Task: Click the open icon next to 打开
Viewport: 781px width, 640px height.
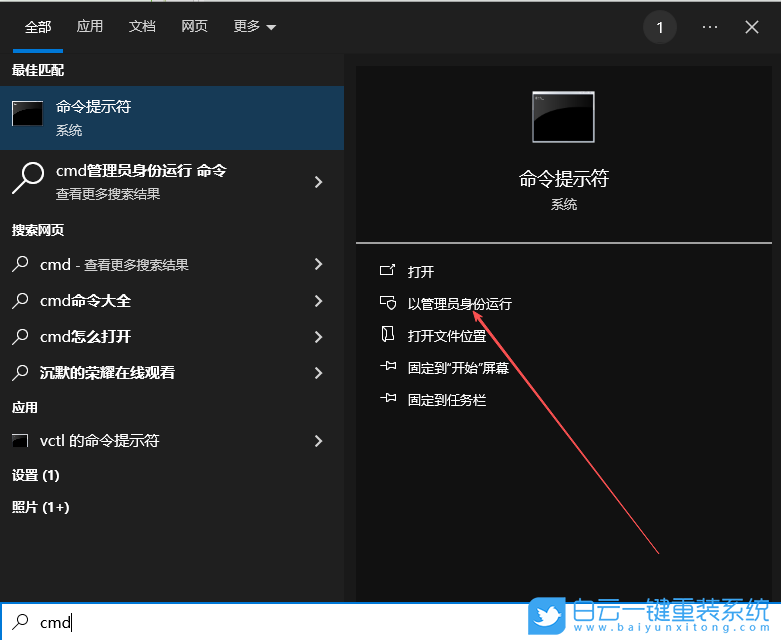Action: click(388, 270)
